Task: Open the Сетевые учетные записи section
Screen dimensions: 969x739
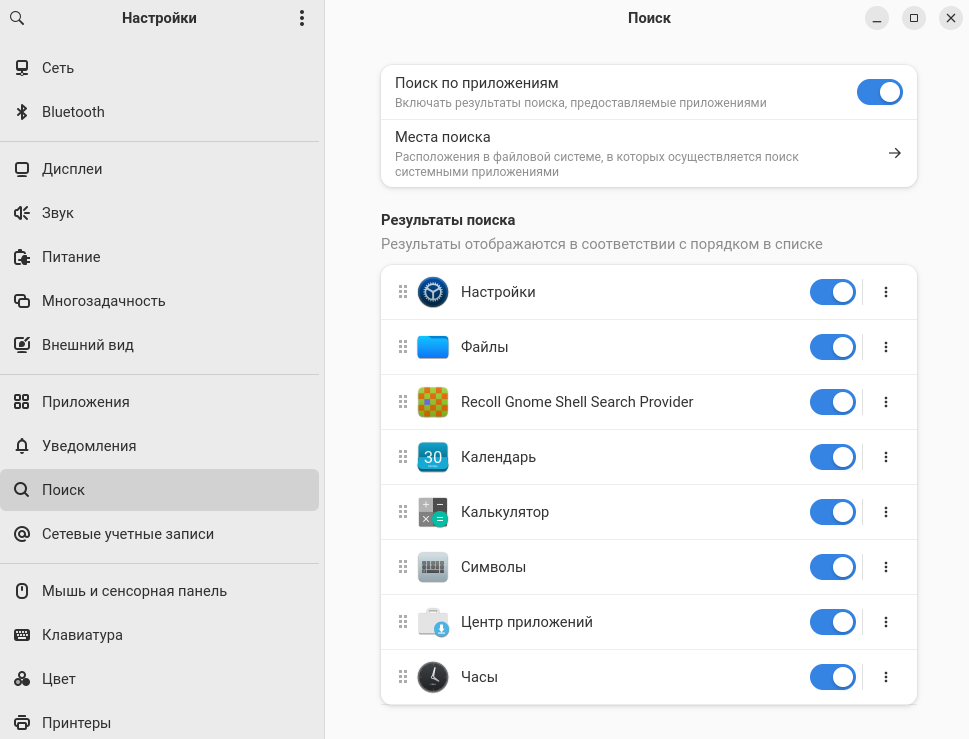Action: tap(128, 534)
